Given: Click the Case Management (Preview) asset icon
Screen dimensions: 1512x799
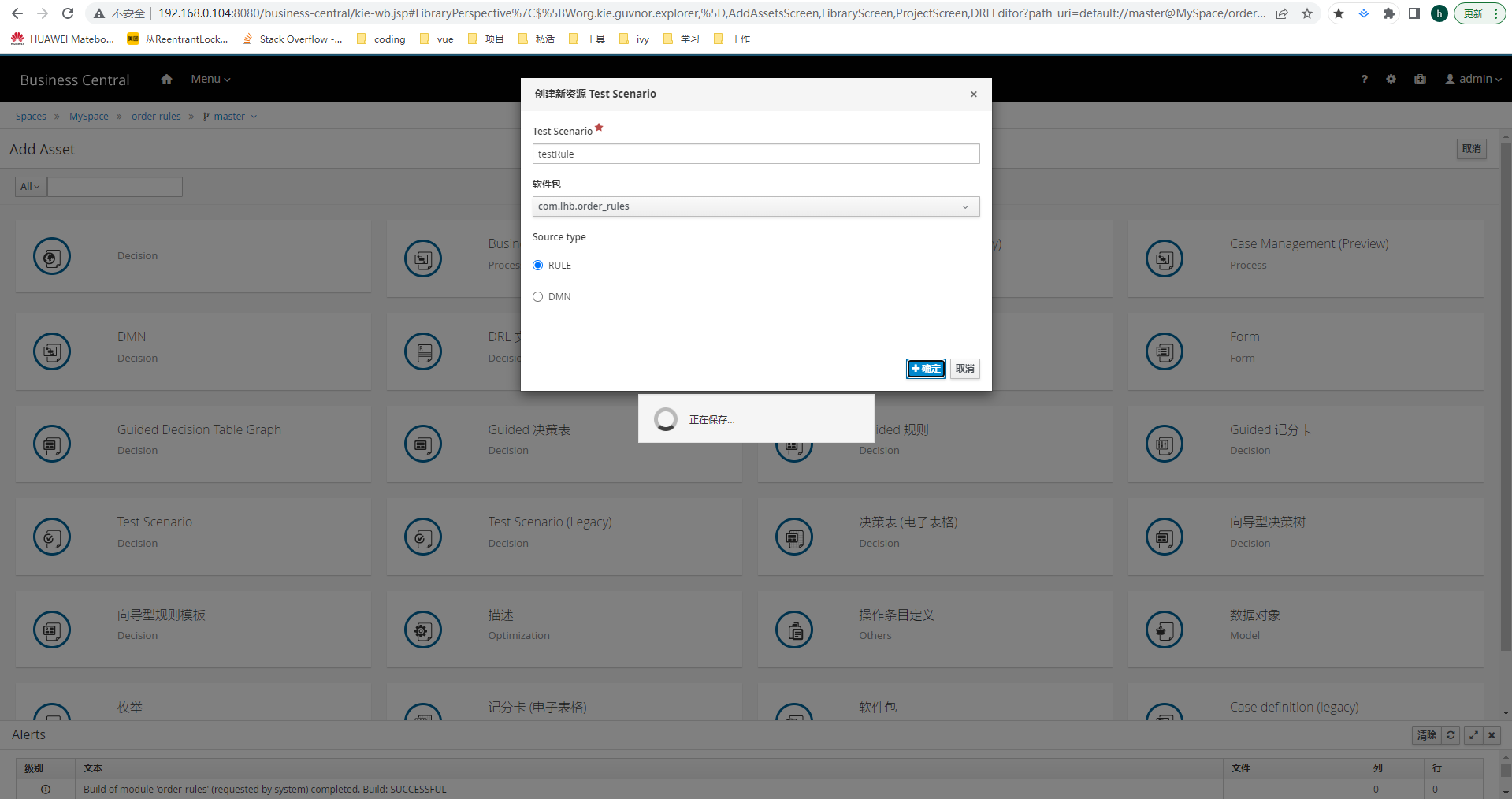Looking at the screenshot, I should coord(1165,258).
